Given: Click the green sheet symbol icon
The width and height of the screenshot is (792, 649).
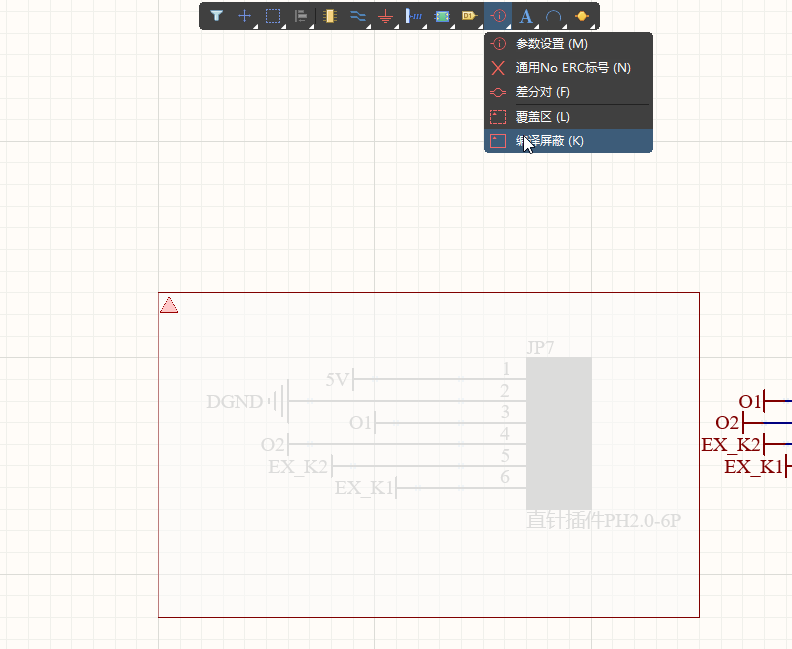Looking at the screenshot, I should click(x=442, y=16).
